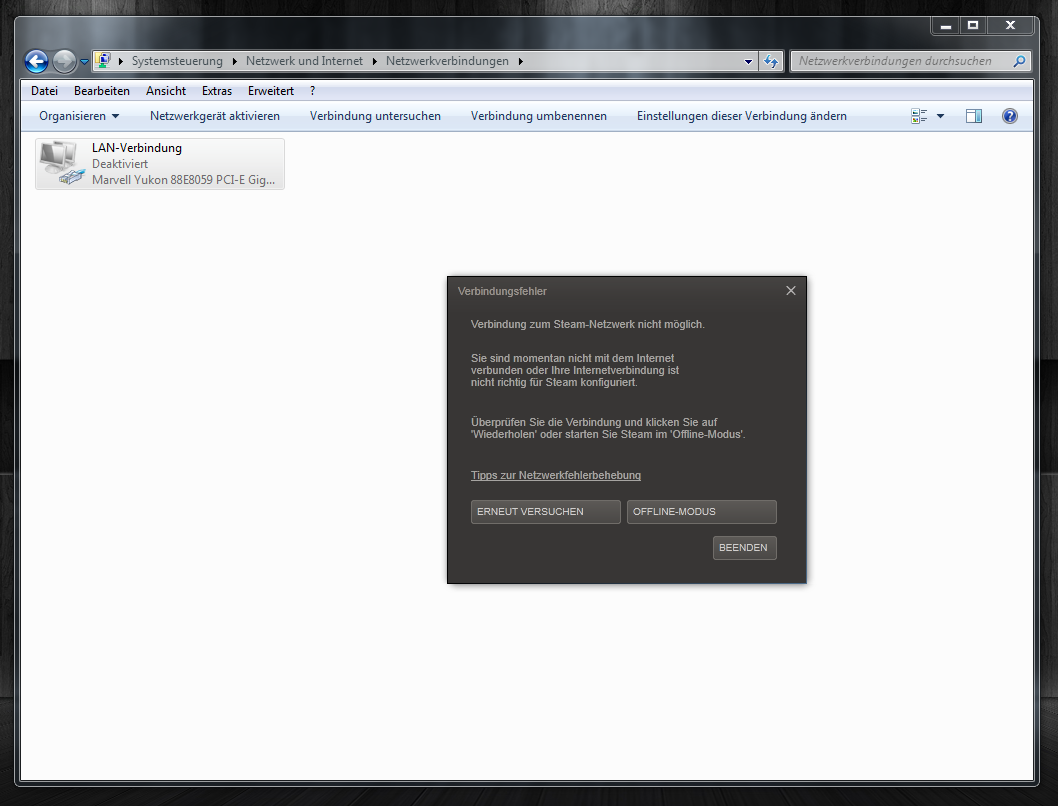The image size is (1058, 806).
Task: Open address bar history dropdown
Action: 748,61
